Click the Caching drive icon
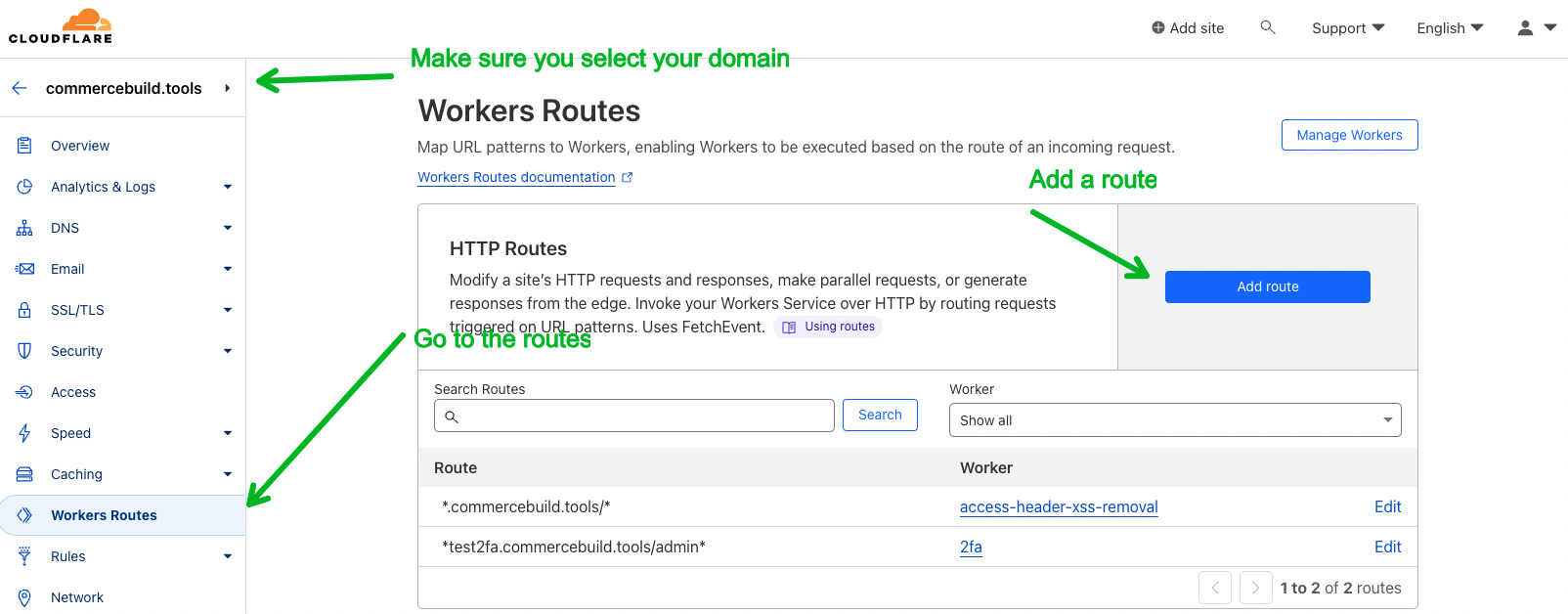The image size is (1568, 614). coord(24,474)
